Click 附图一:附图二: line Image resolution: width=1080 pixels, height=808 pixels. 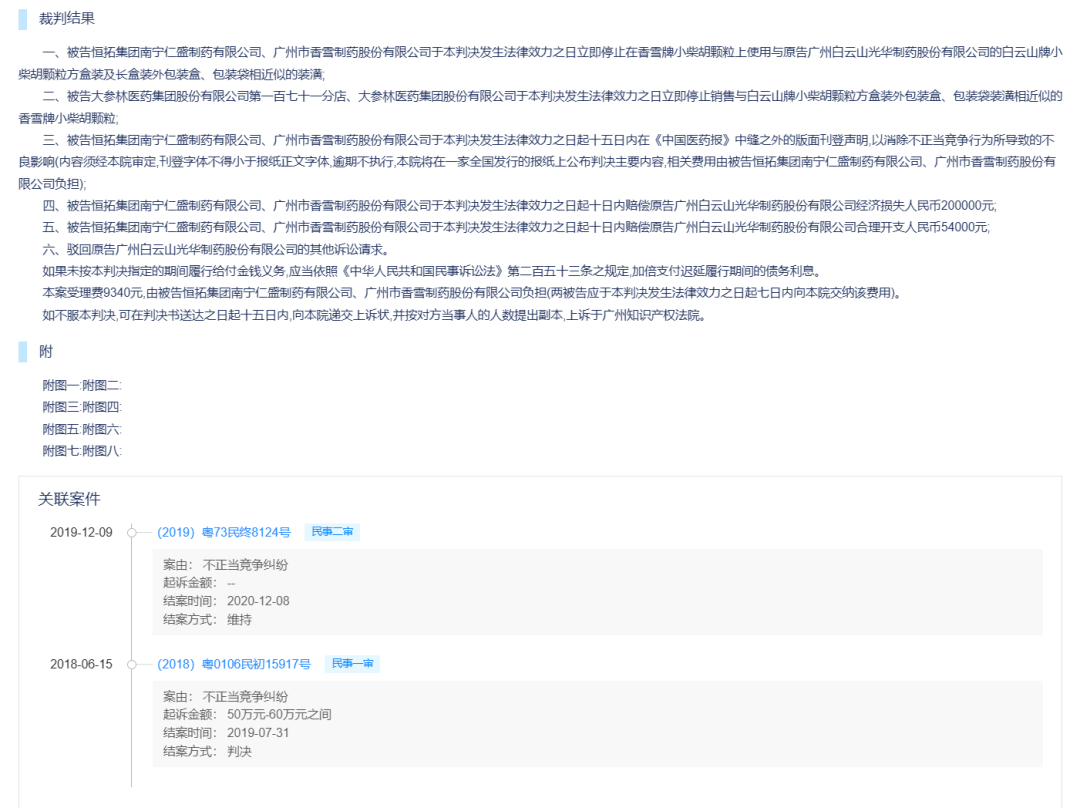(82, 386)
